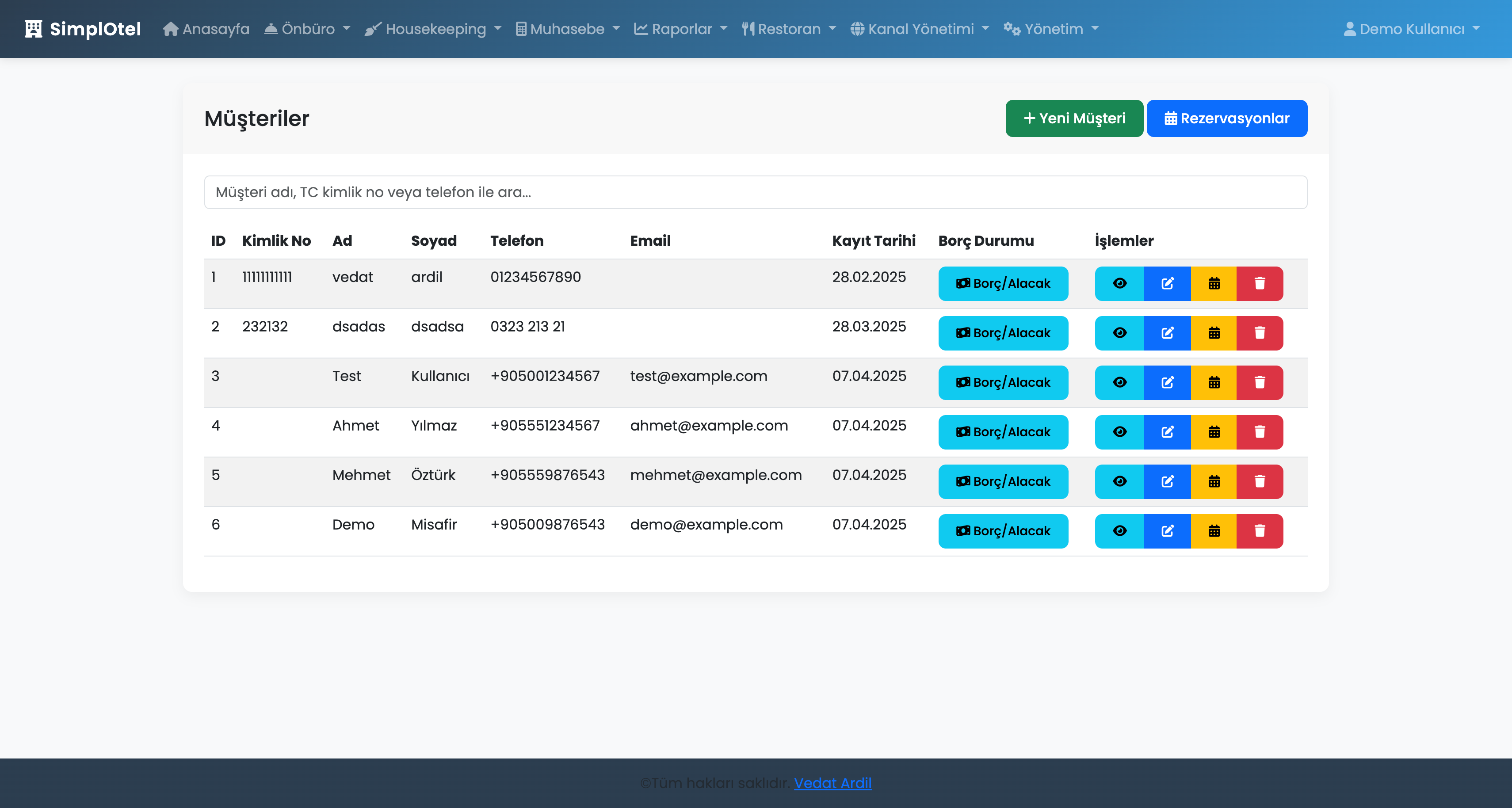The width and height of the screenshot is (1512, 808).
Task: Delete customer Demo Misafir with trash icon
Action: click(x=1259, y=531)
